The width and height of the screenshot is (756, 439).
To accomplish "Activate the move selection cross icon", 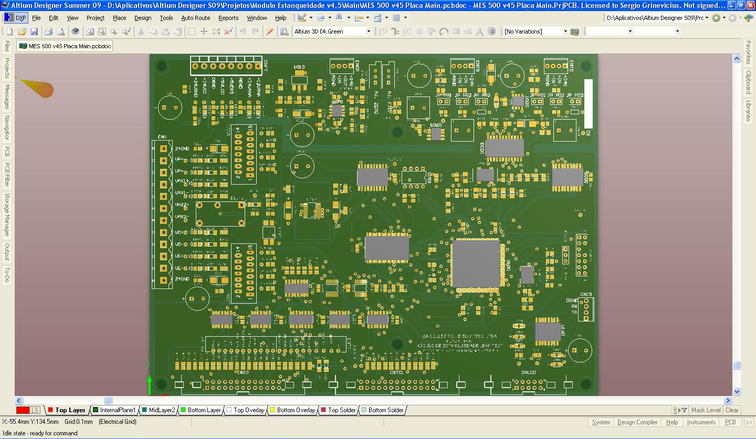I will click(204, 31).
